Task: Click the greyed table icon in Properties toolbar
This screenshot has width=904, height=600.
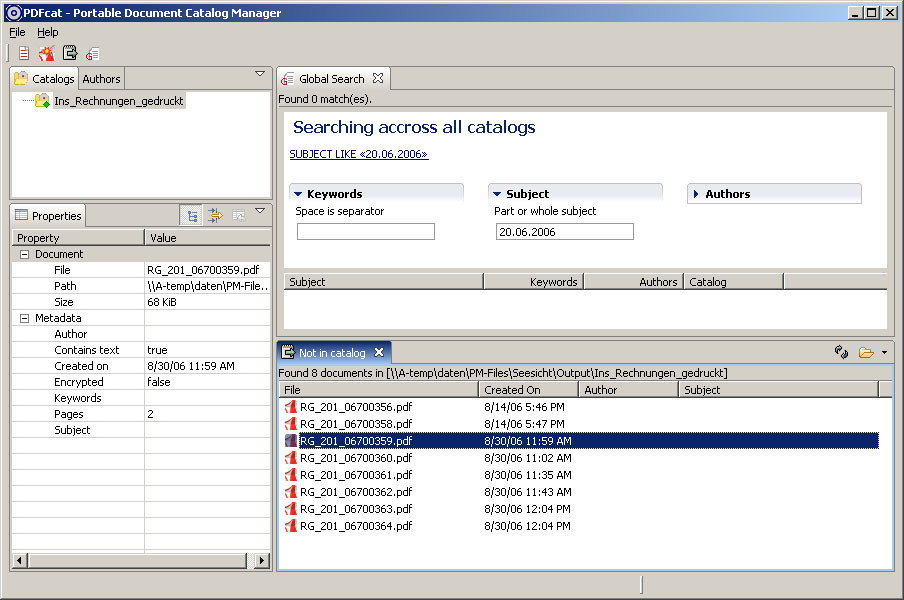Action: (239, 216)
